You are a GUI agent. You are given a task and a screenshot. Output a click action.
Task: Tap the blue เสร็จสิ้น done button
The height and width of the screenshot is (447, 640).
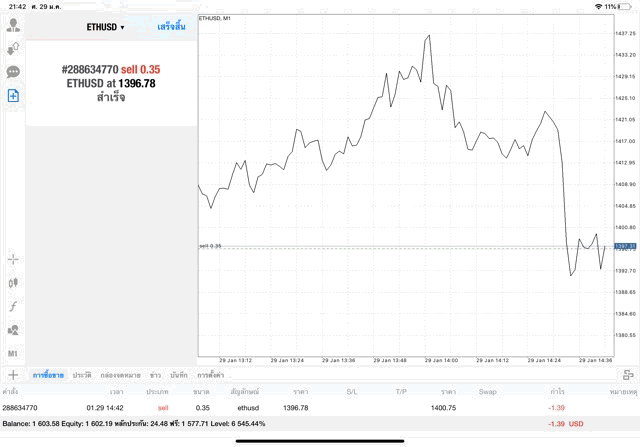170,27
